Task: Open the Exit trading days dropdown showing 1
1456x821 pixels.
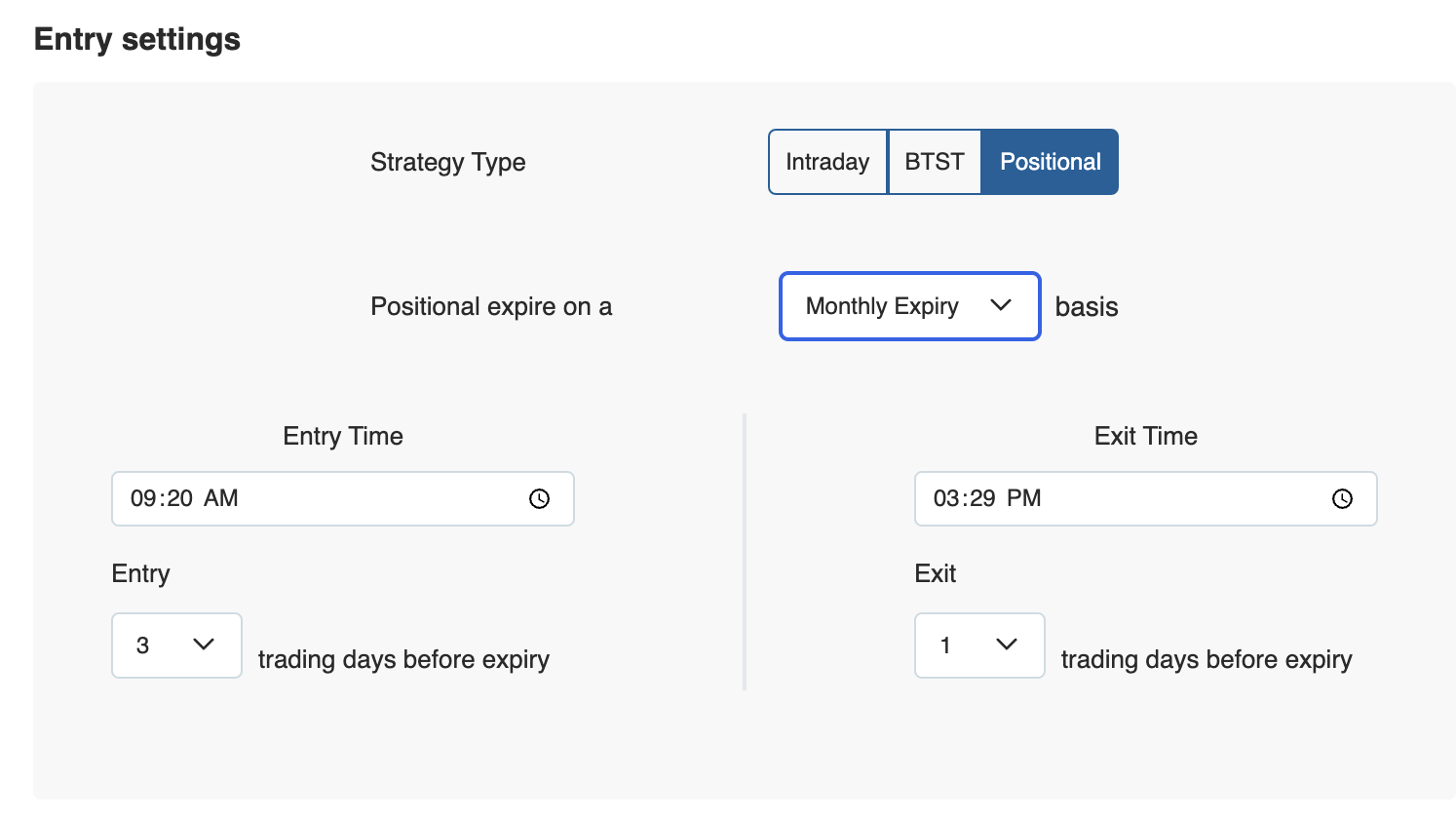Action: pos(979,645)
